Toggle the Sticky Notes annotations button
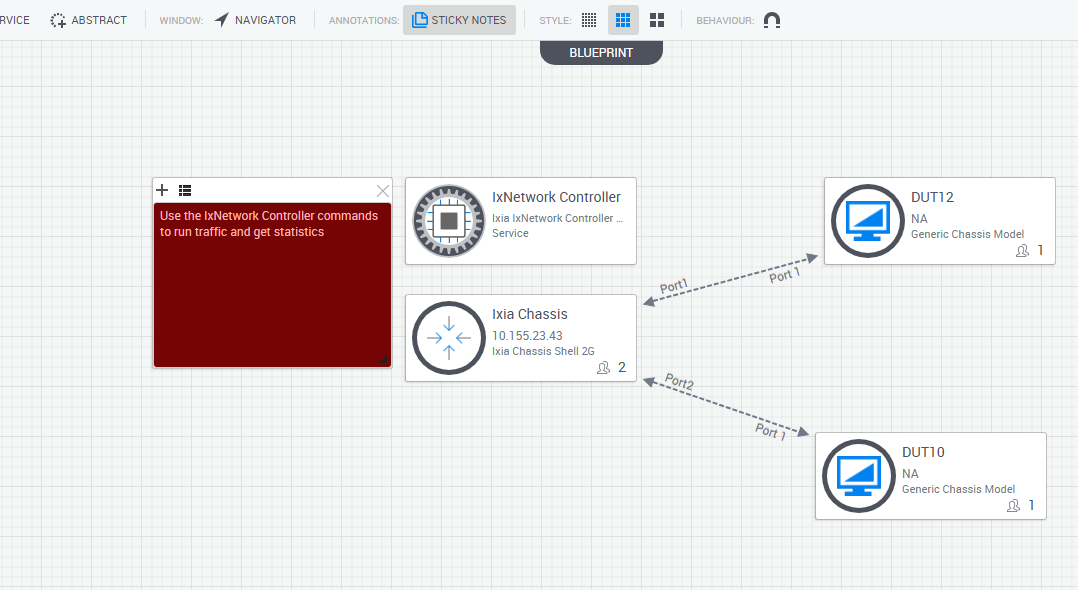The image size is (1078, 590). pos(459,20)
